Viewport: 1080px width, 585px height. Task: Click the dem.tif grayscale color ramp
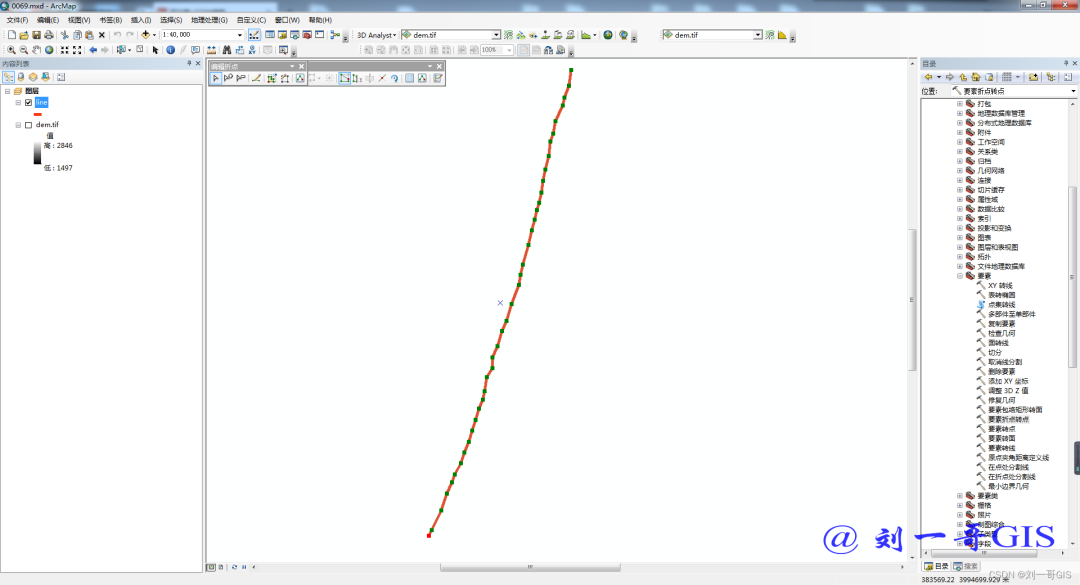coord(37,153)
